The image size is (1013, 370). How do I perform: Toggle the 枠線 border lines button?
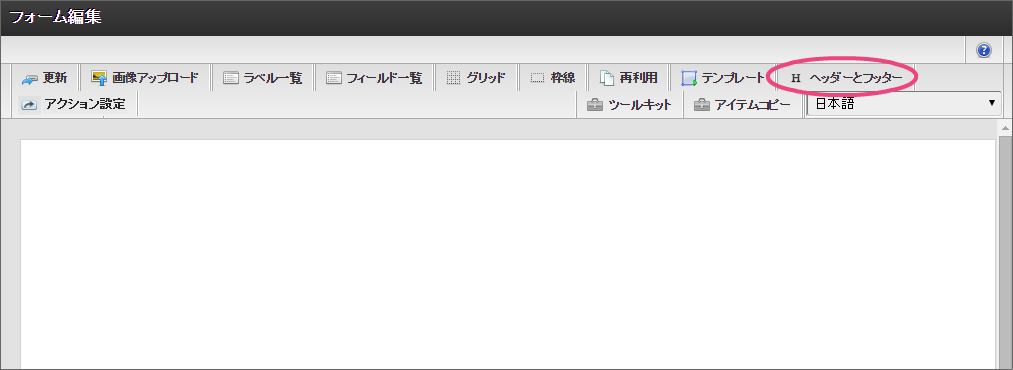pos(552,78)
